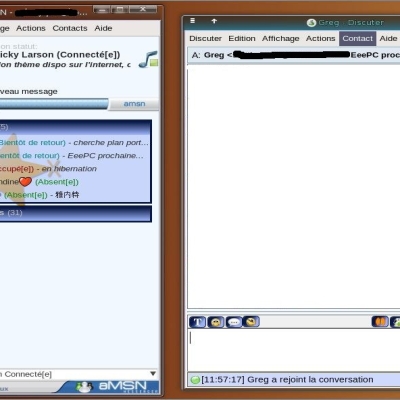Viewport: 400px width, 400px height.
Task: Select contact with 'cherche plan port…' message
Action: pyautogui.click(x=75, y=143)
